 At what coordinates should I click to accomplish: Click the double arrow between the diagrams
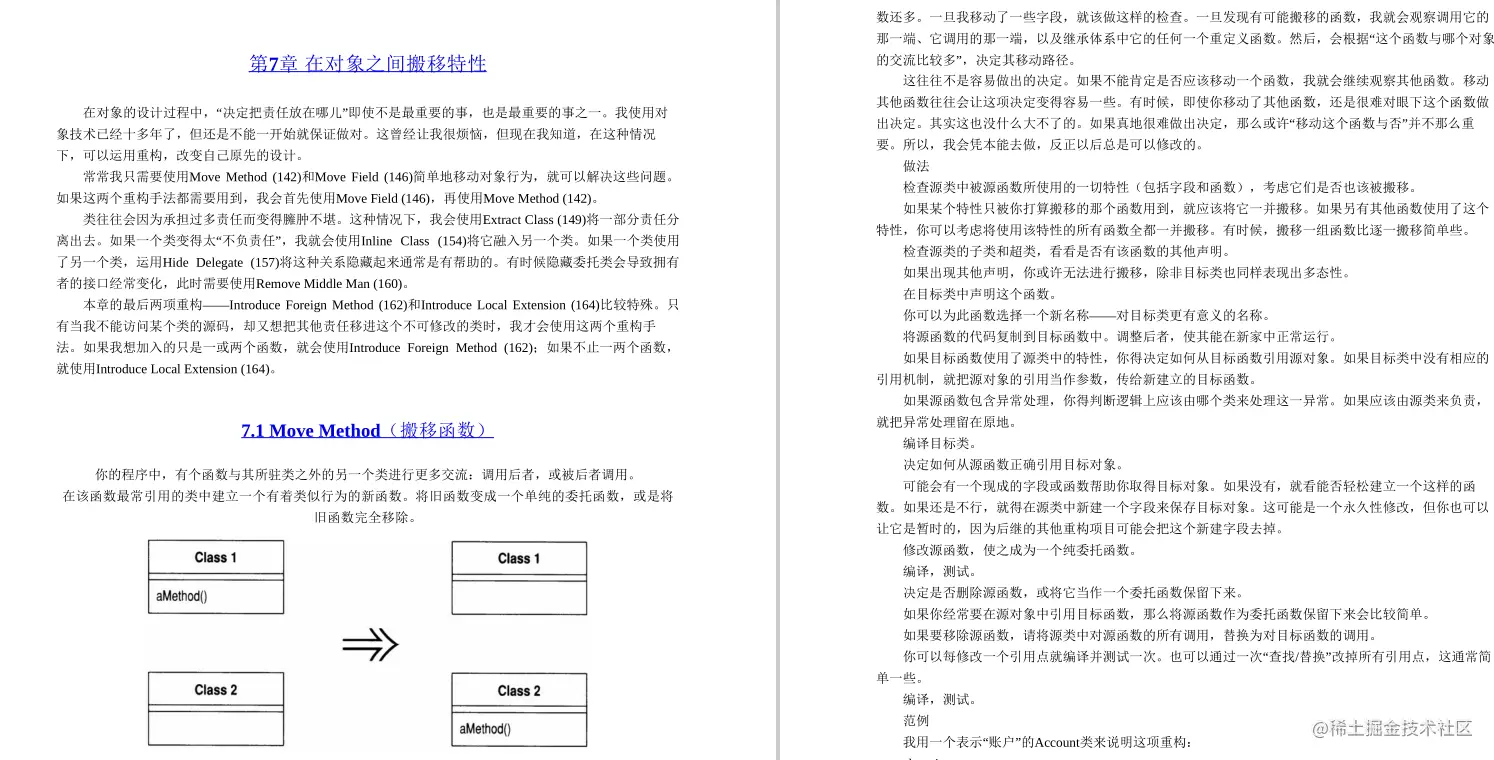click(x=372, y=645)
